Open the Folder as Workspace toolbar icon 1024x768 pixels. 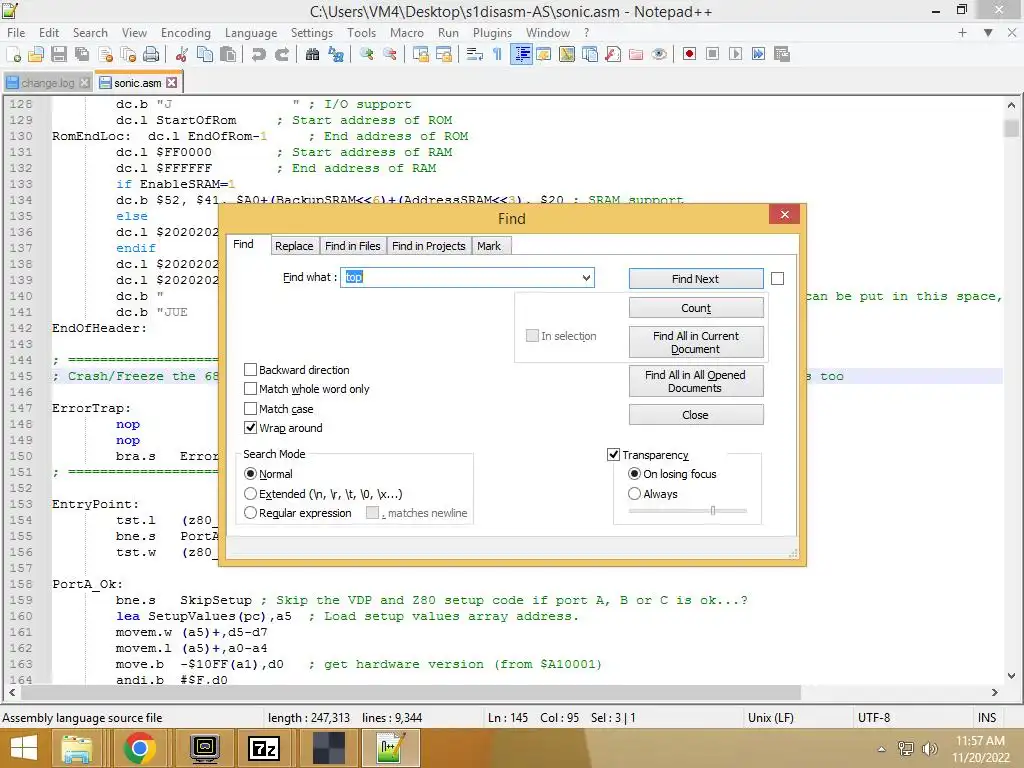635,54
